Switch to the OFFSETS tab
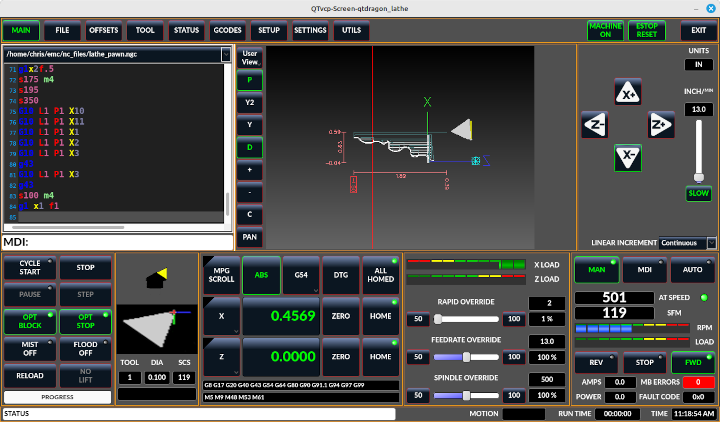 (104, 31)
